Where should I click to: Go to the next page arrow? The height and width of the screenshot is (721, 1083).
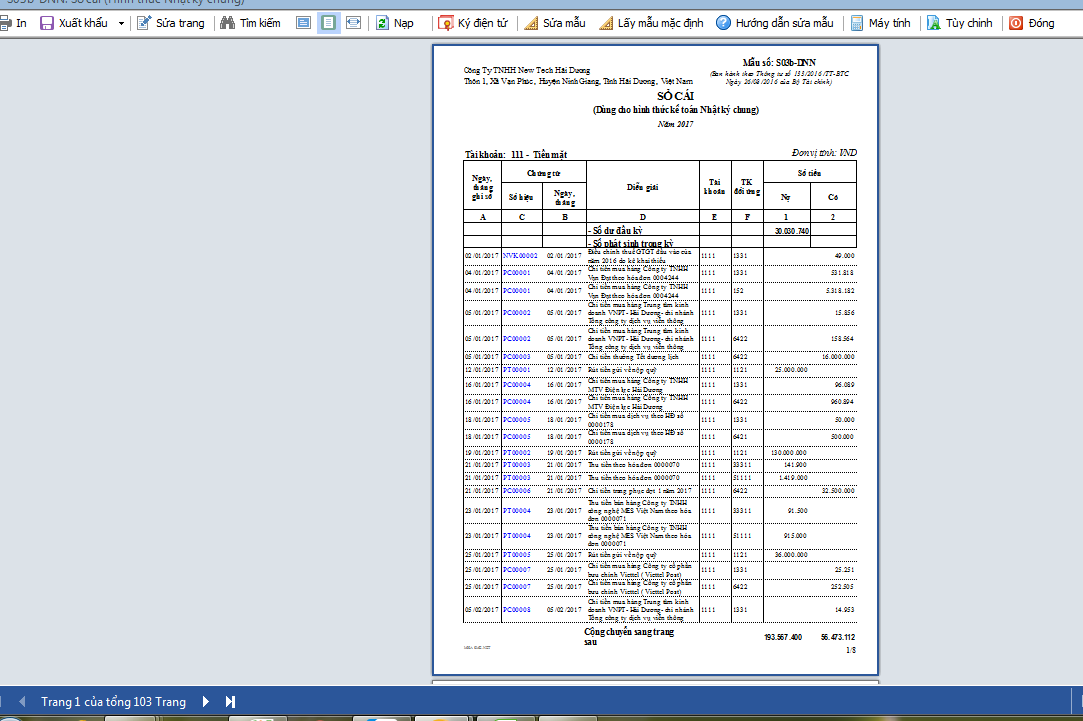(x=206, y=702)
